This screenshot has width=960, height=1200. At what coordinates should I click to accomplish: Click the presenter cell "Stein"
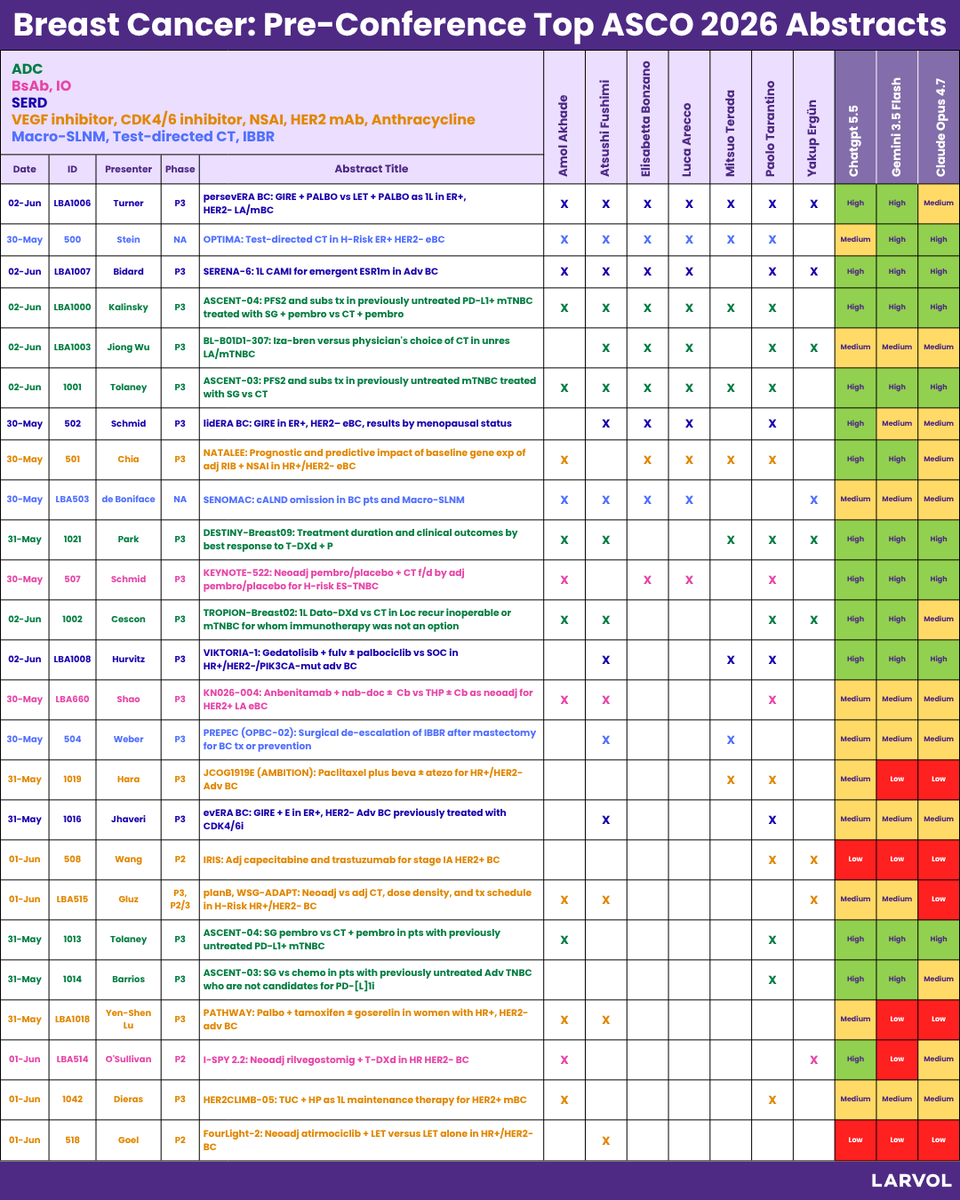pos(129,240)
